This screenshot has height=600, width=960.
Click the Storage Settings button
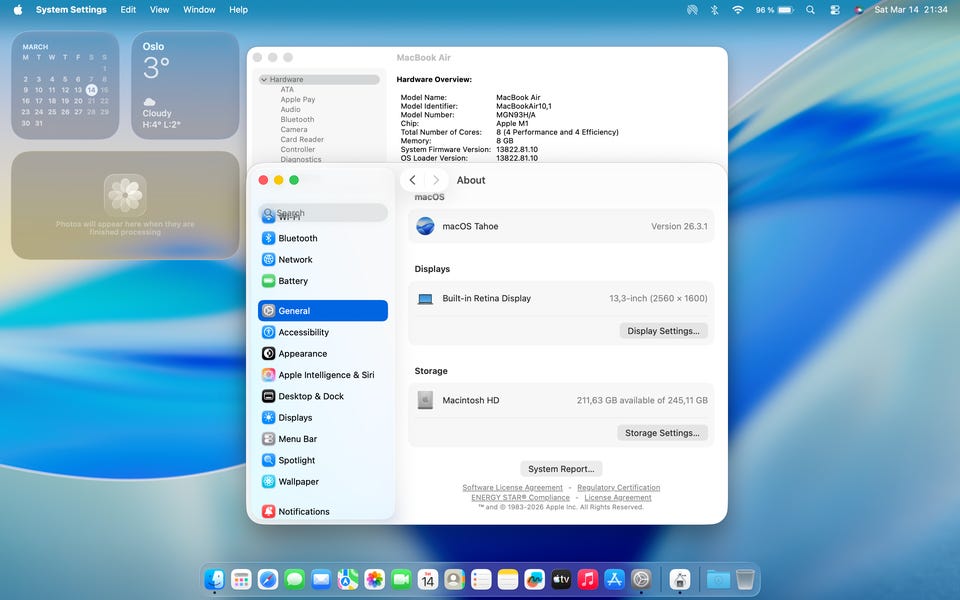click(x=662, y=433)
